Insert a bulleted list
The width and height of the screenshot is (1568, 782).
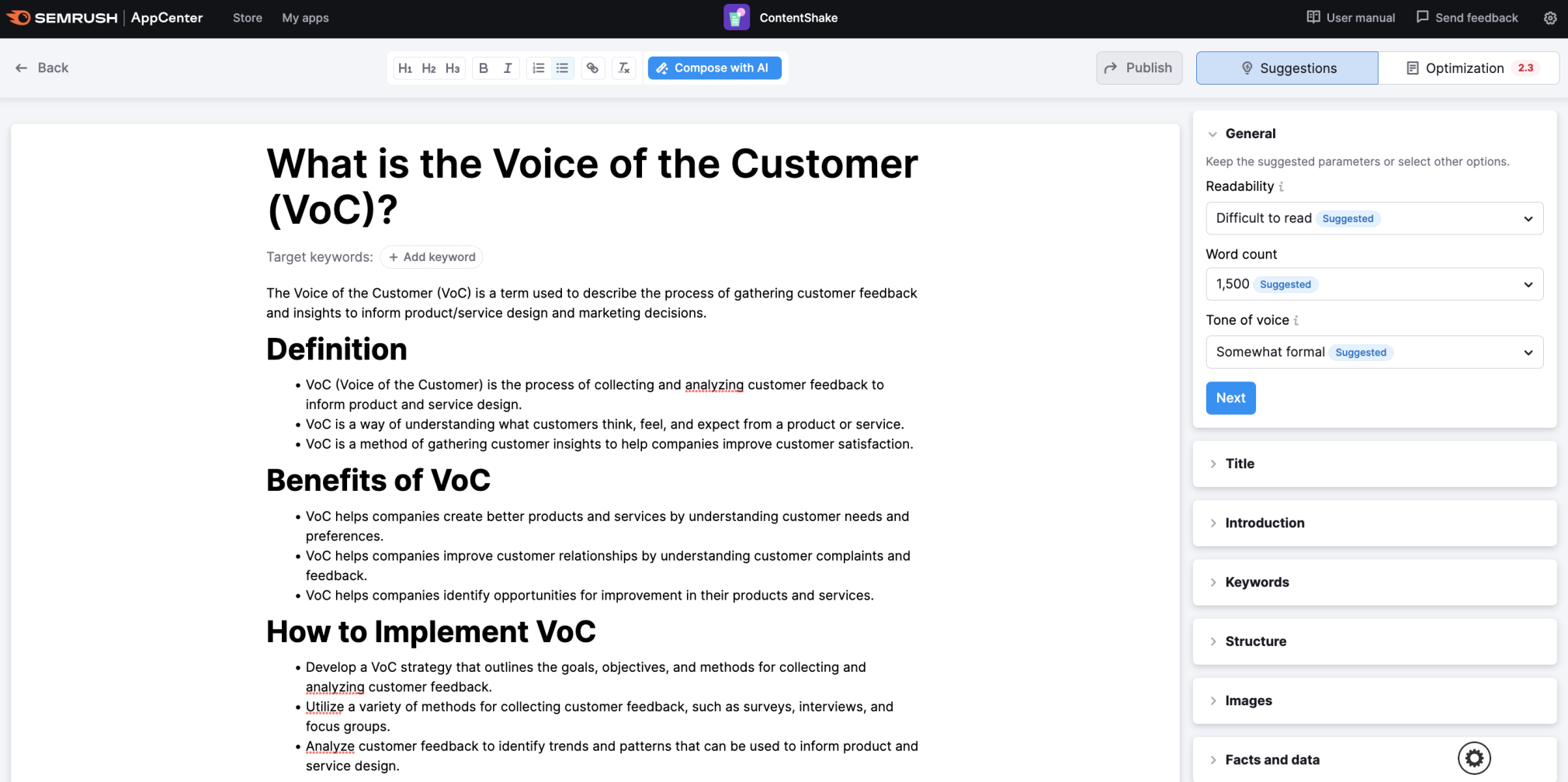[x=562, y=68]
